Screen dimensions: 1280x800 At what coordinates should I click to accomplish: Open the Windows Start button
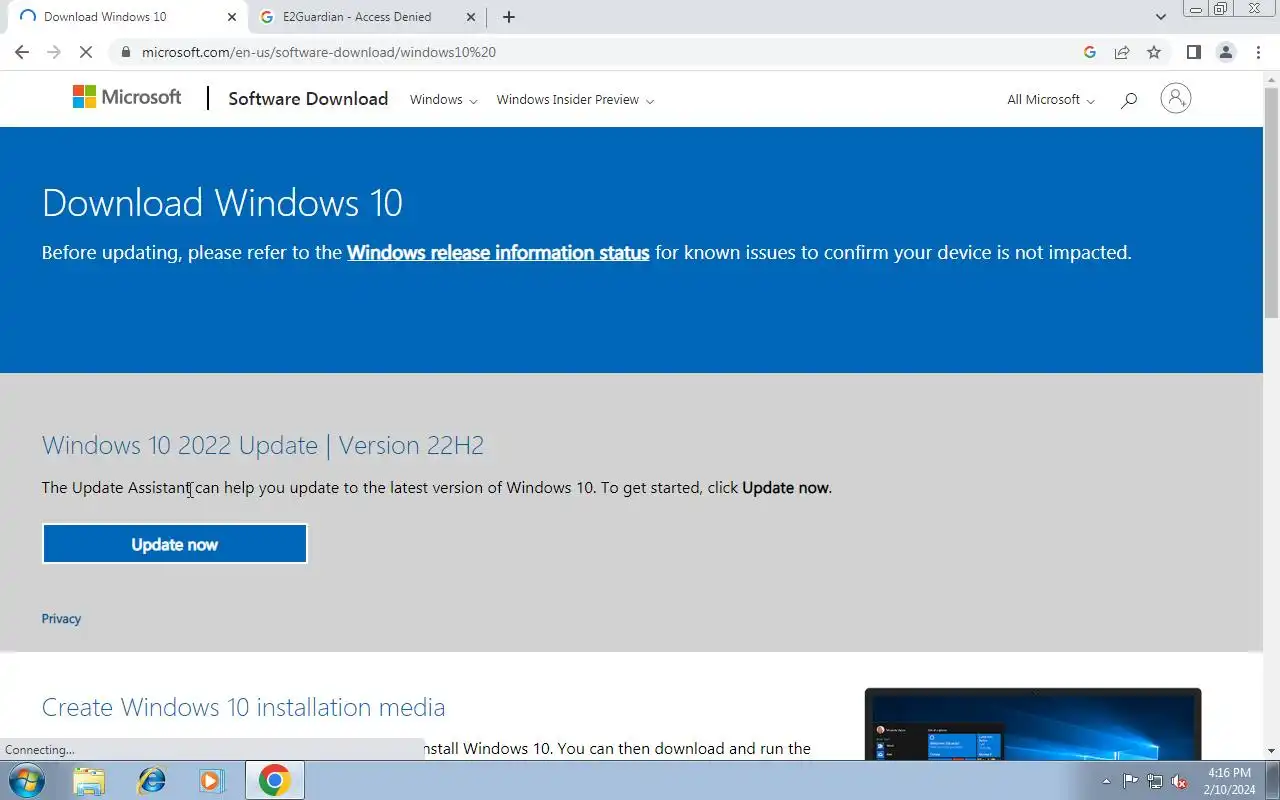click(25, 780)
